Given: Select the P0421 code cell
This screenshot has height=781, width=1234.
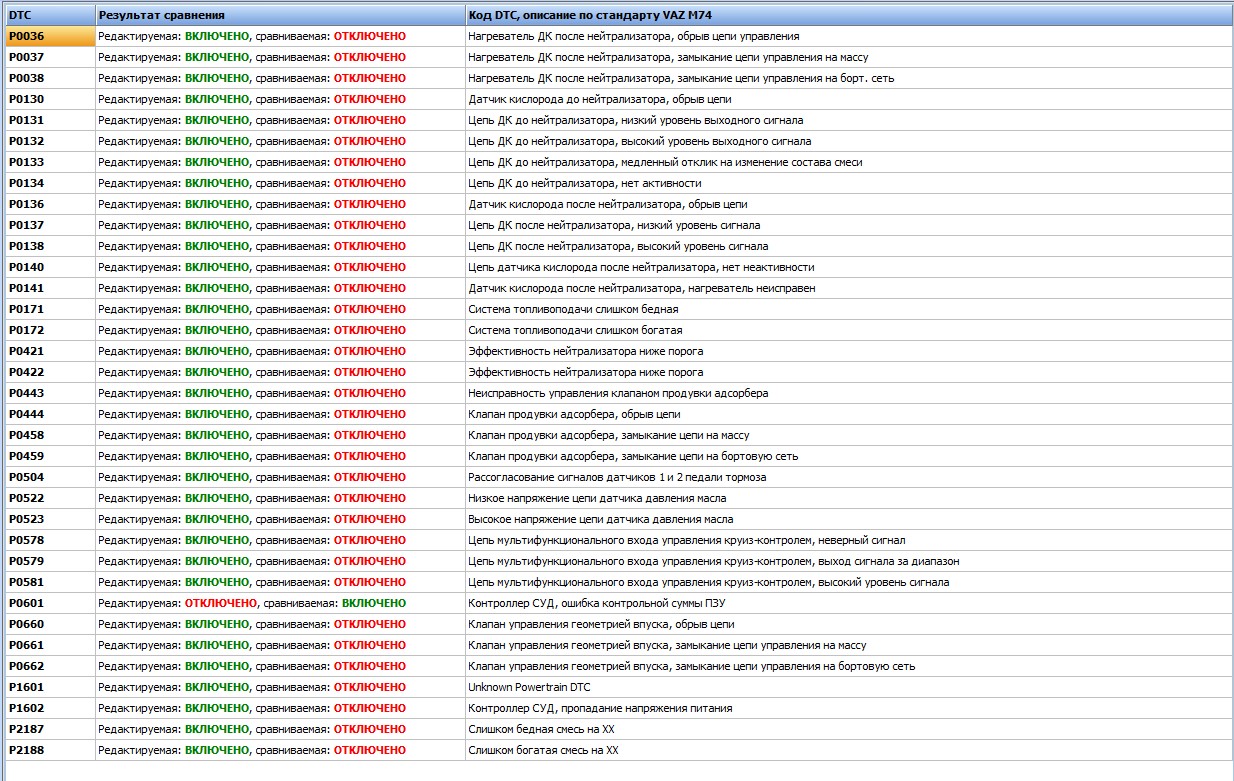Looking at the screenshot, I should coord(50,351).
